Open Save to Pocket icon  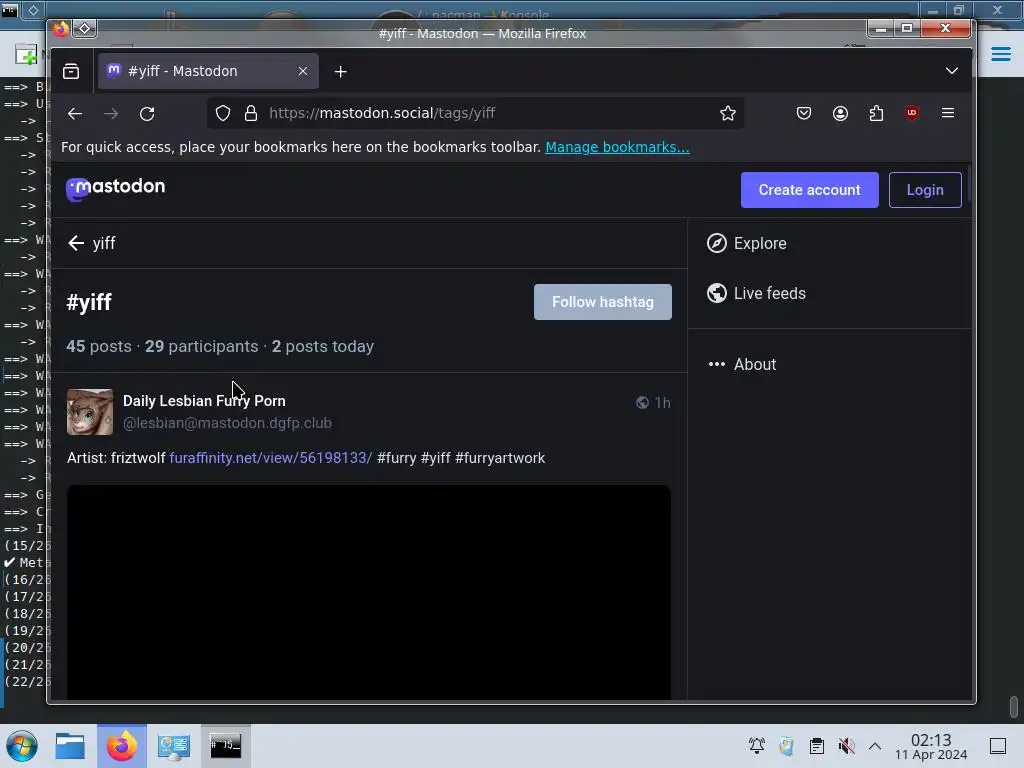pos(804,114)
